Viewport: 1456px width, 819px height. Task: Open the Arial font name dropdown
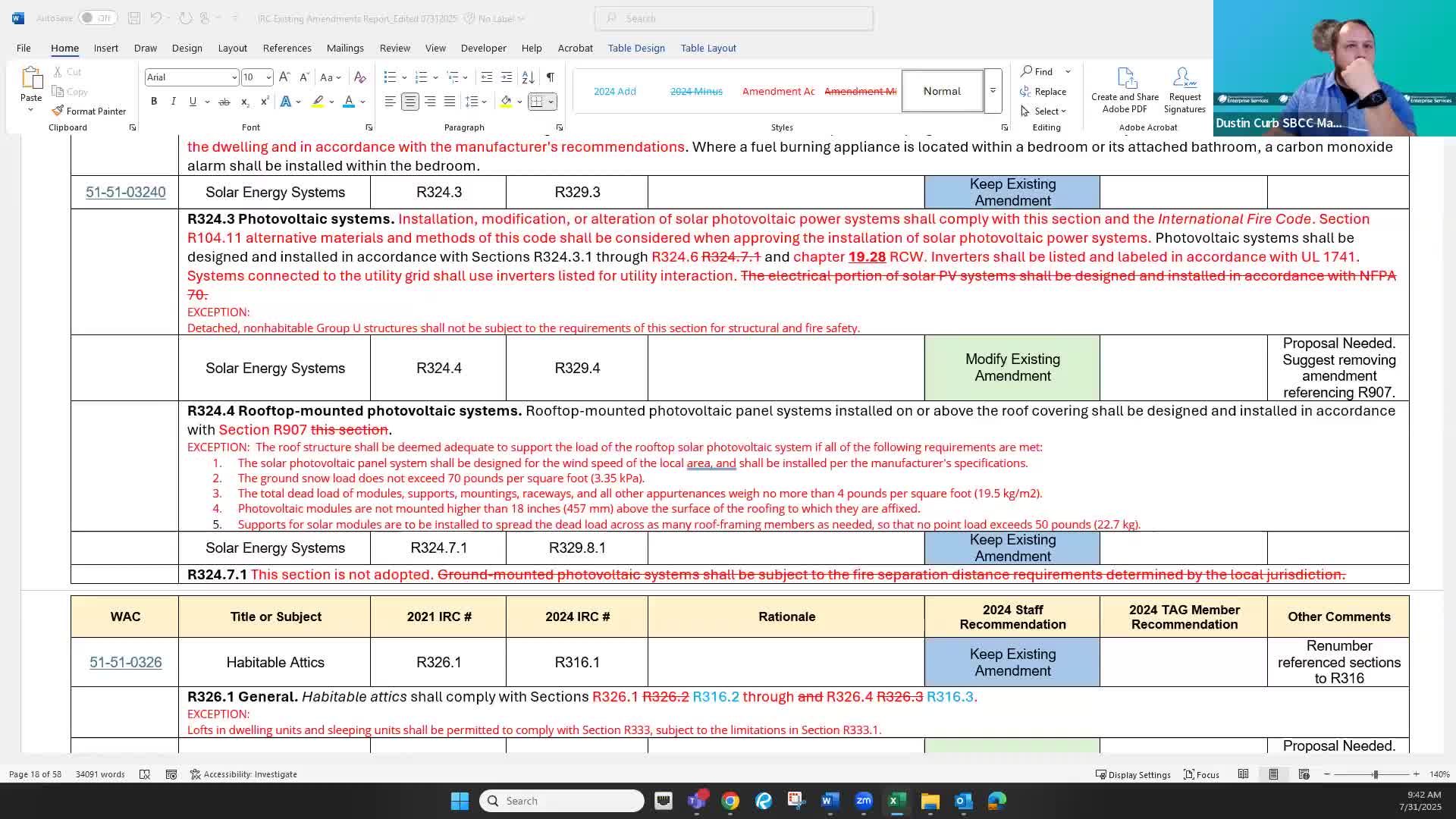coord(234,77)
